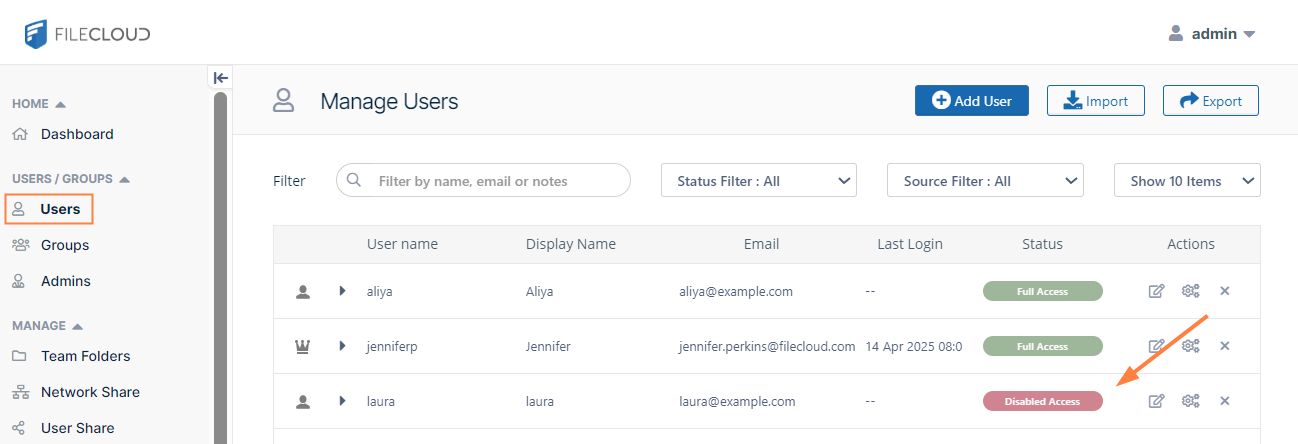Delete user laura with the X icon
Screen dimensions: 1298x444
click(x=1225, y=401)
